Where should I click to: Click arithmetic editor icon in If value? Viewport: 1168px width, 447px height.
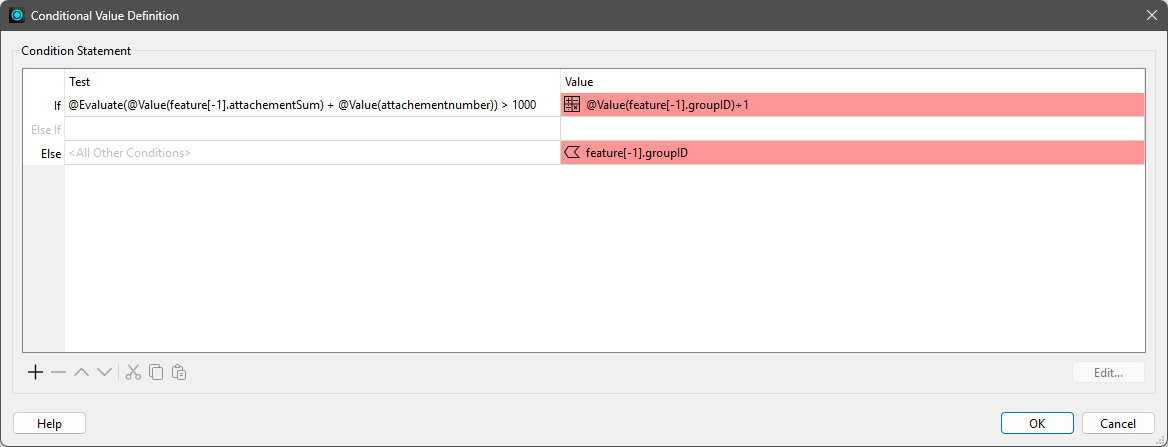pyautogui.click(x=572, y=105)
